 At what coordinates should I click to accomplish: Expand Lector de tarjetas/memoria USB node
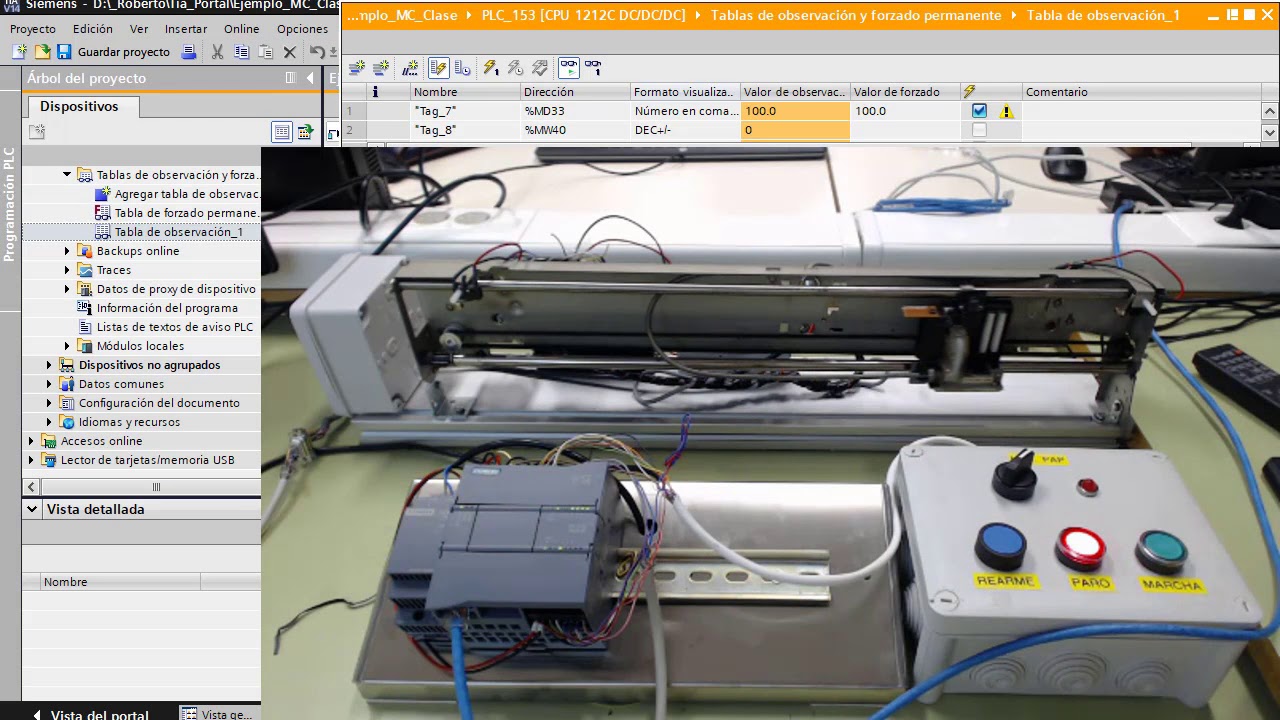tap(31, 460)
